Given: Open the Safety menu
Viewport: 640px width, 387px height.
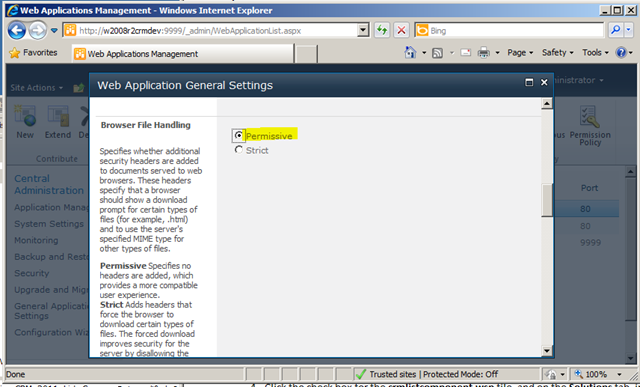Looking at the screenshot, I should coord(558,53).
